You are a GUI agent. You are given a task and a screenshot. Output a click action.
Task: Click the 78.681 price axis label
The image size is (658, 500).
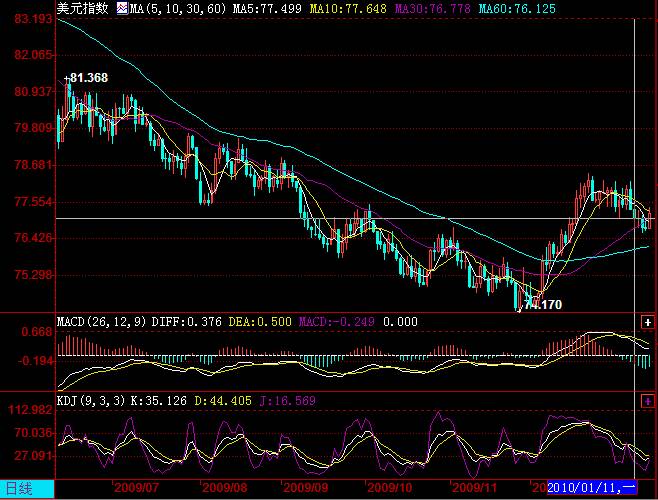coord(34,165)
